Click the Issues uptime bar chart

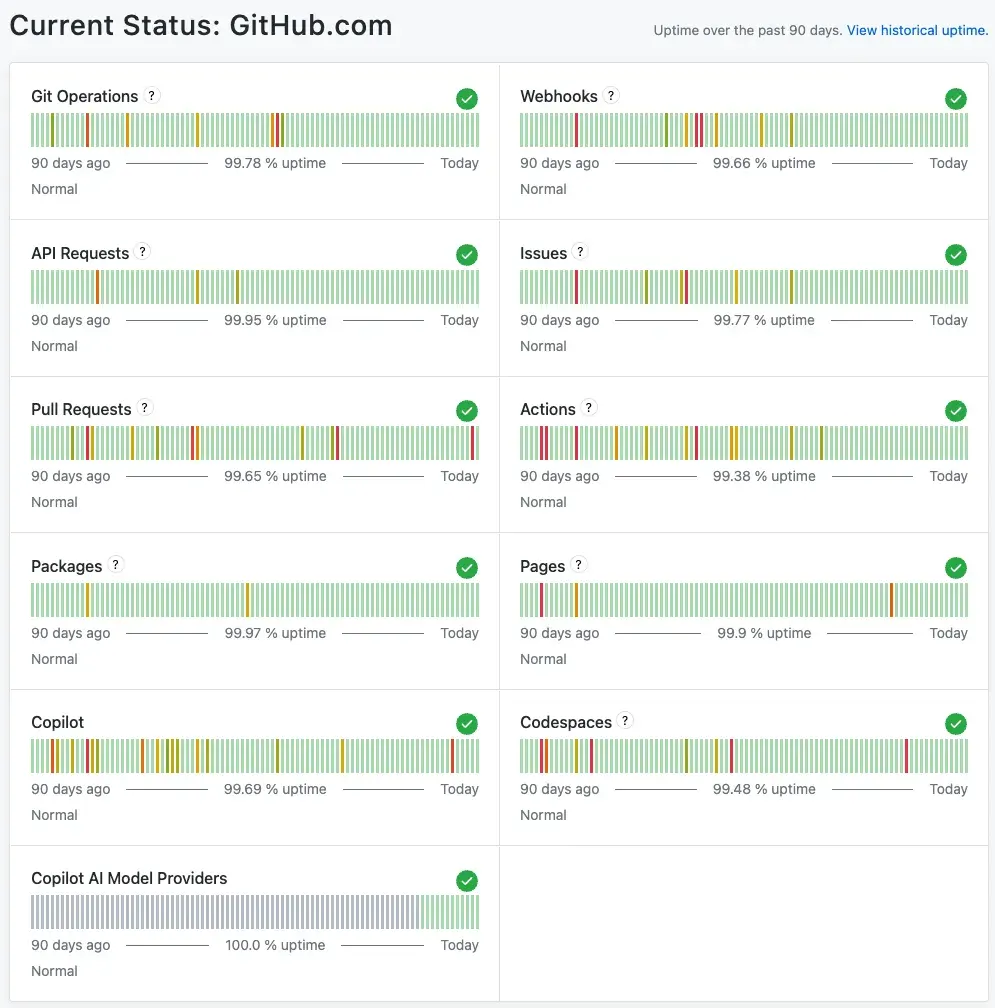(744, 287)
